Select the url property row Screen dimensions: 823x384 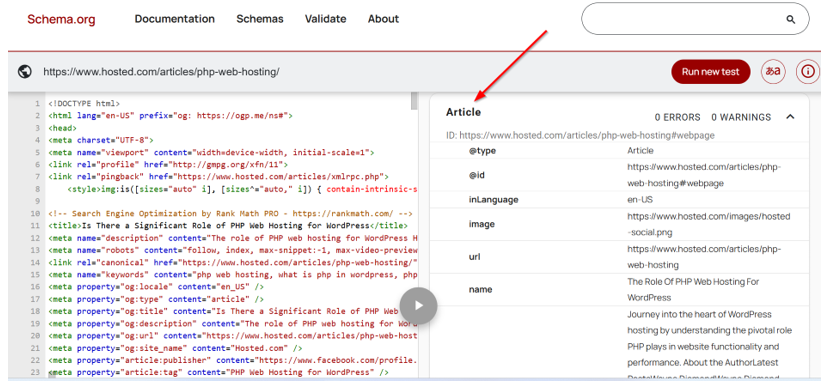pyautogui.click(x=620, y=257)
